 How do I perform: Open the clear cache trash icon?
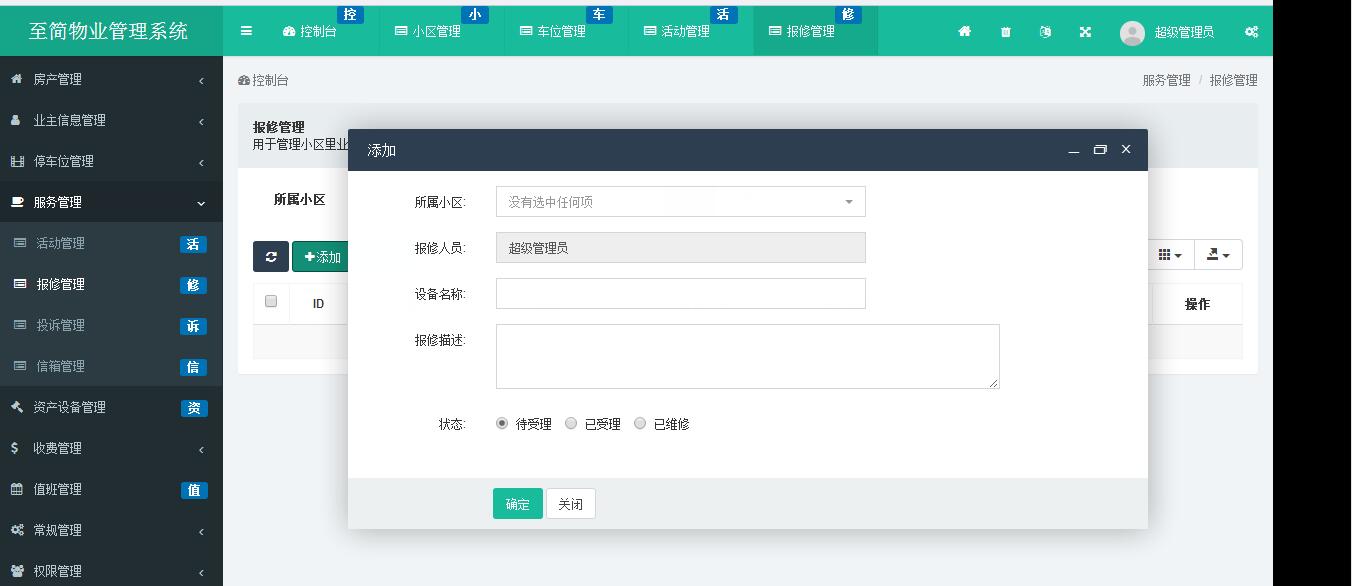1004,32
